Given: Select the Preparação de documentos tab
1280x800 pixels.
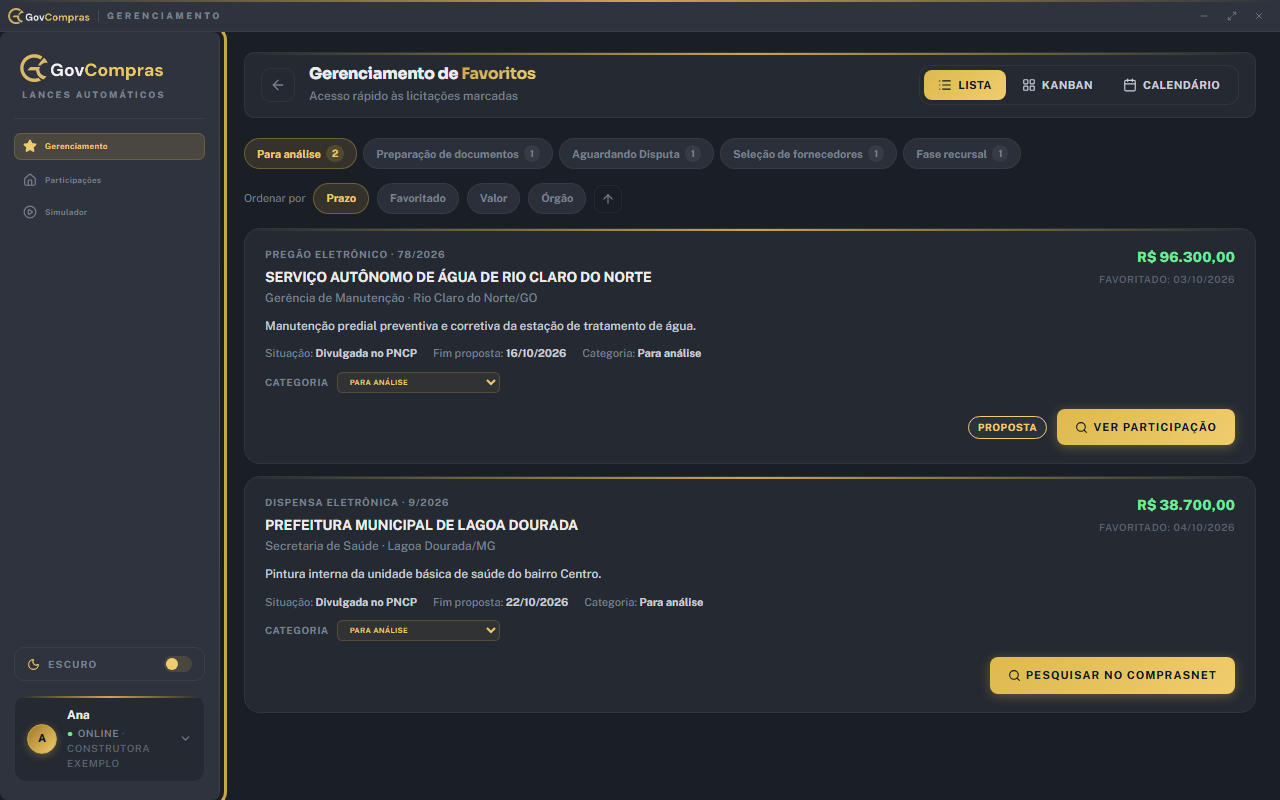Looking at the screenshot, I should 458,154.
